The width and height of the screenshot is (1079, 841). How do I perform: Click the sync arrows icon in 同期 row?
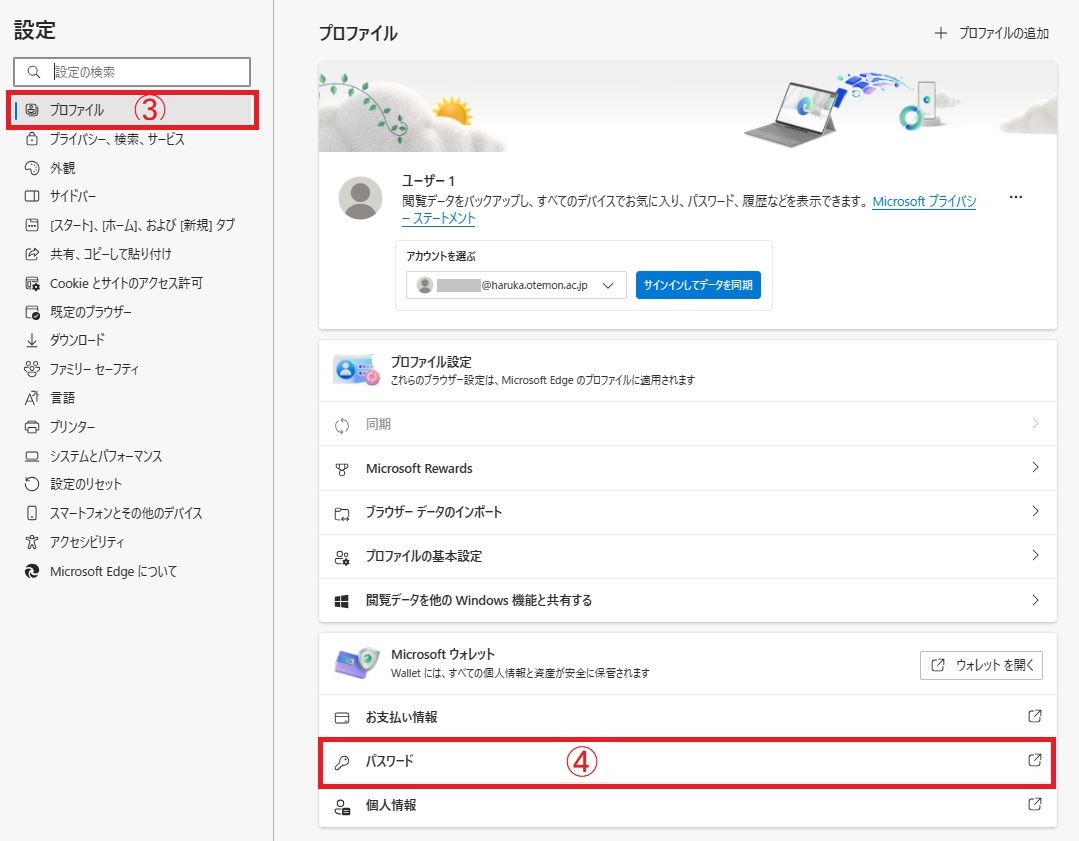click(341, 425)
